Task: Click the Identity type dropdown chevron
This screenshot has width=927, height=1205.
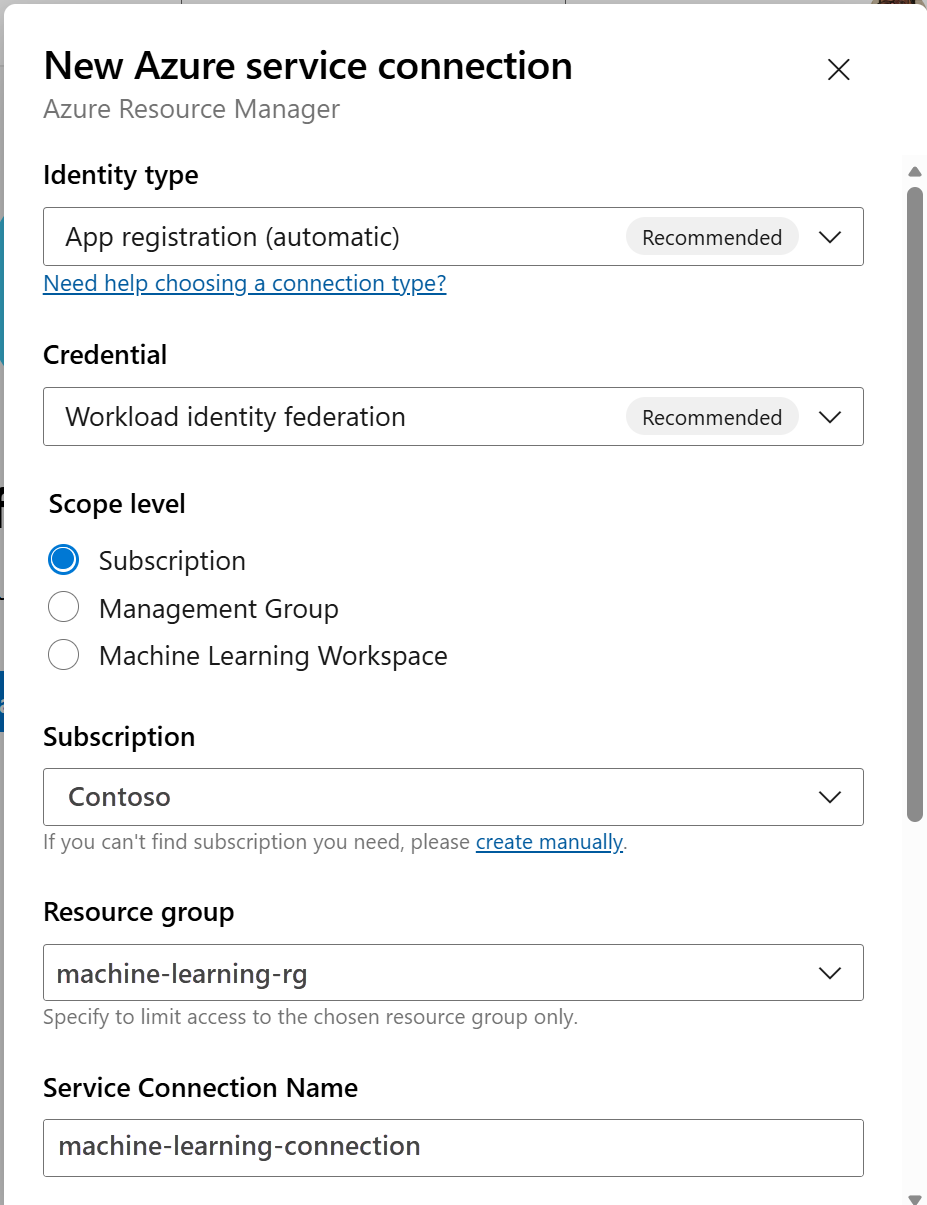Action: click(x=830, y=236)
